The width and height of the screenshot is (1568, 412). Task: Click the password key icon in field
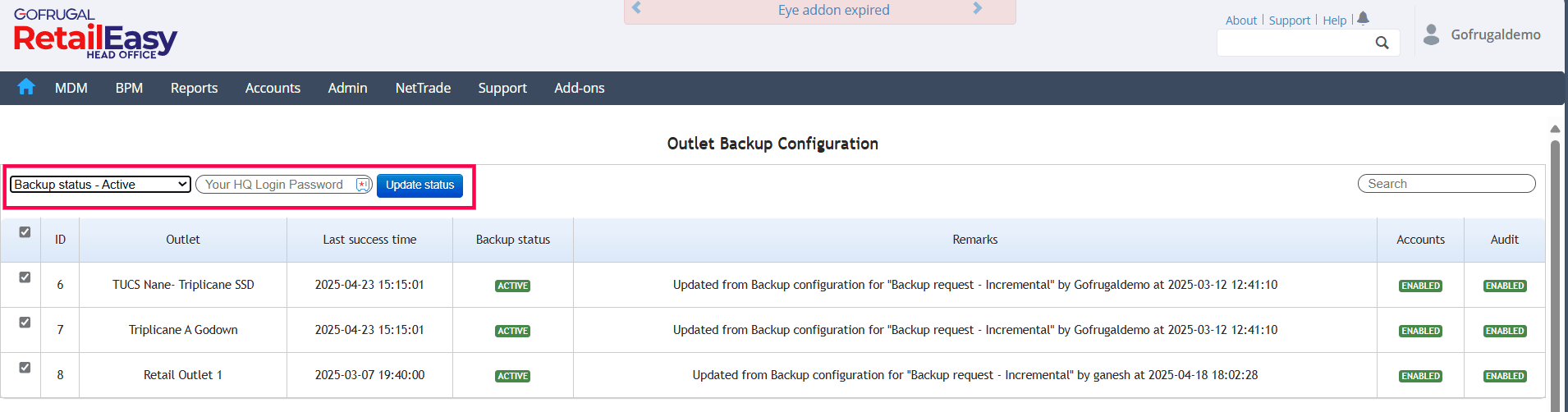[362, 185]
